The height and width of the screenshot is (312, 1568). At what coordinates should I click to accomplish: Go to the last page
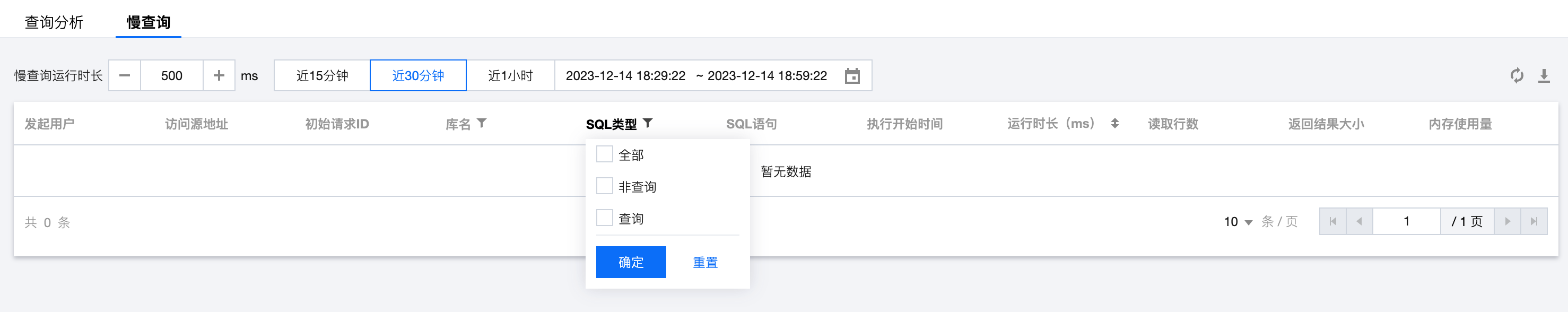(1534, 221)
